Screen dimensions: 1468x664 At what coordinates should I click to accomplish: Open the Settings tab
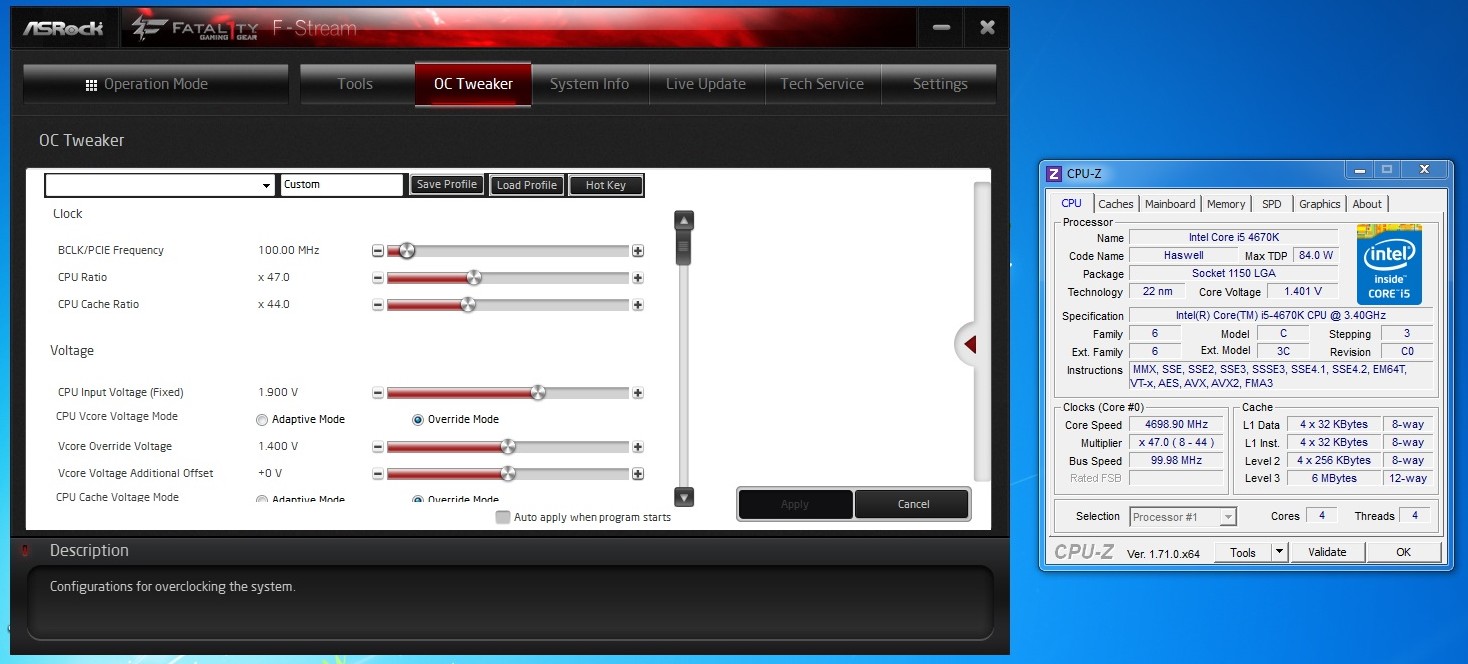(x=940, y=84)
